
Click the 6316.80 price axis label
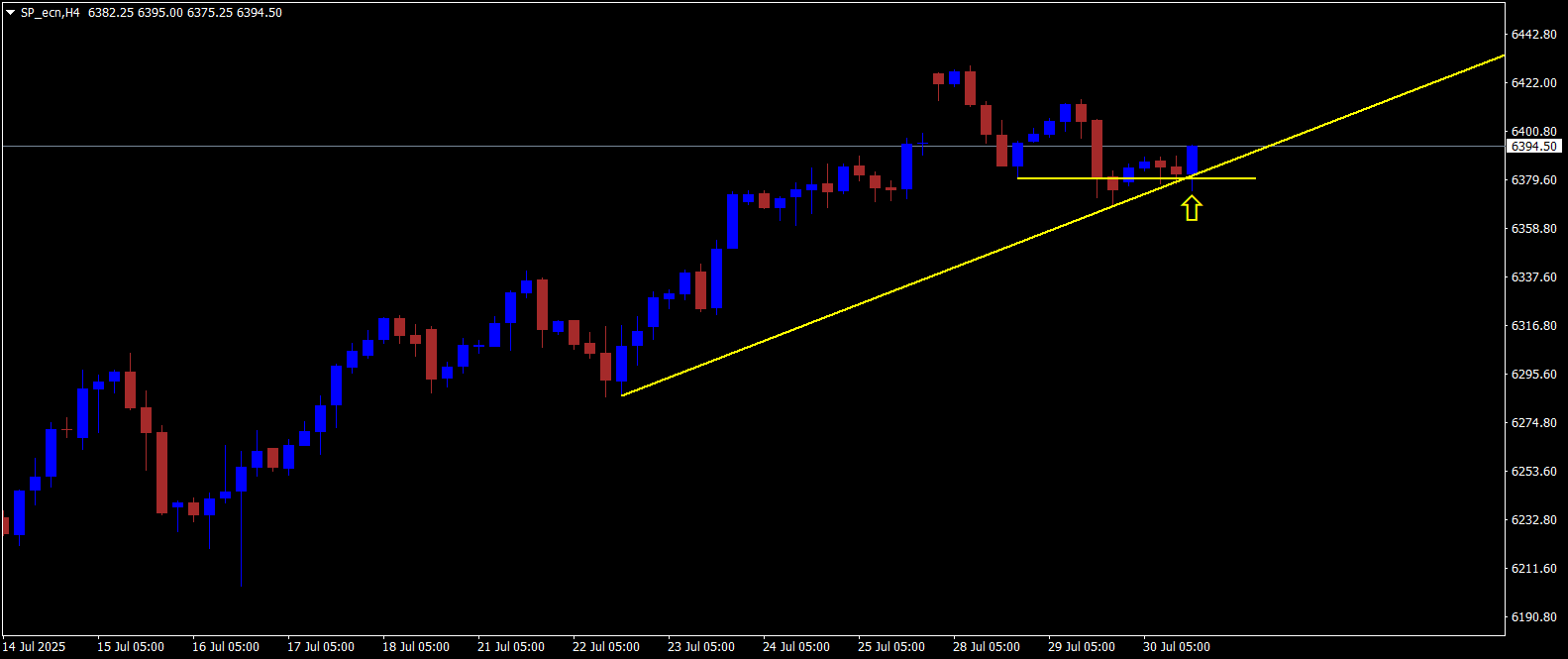point(1533,326)
